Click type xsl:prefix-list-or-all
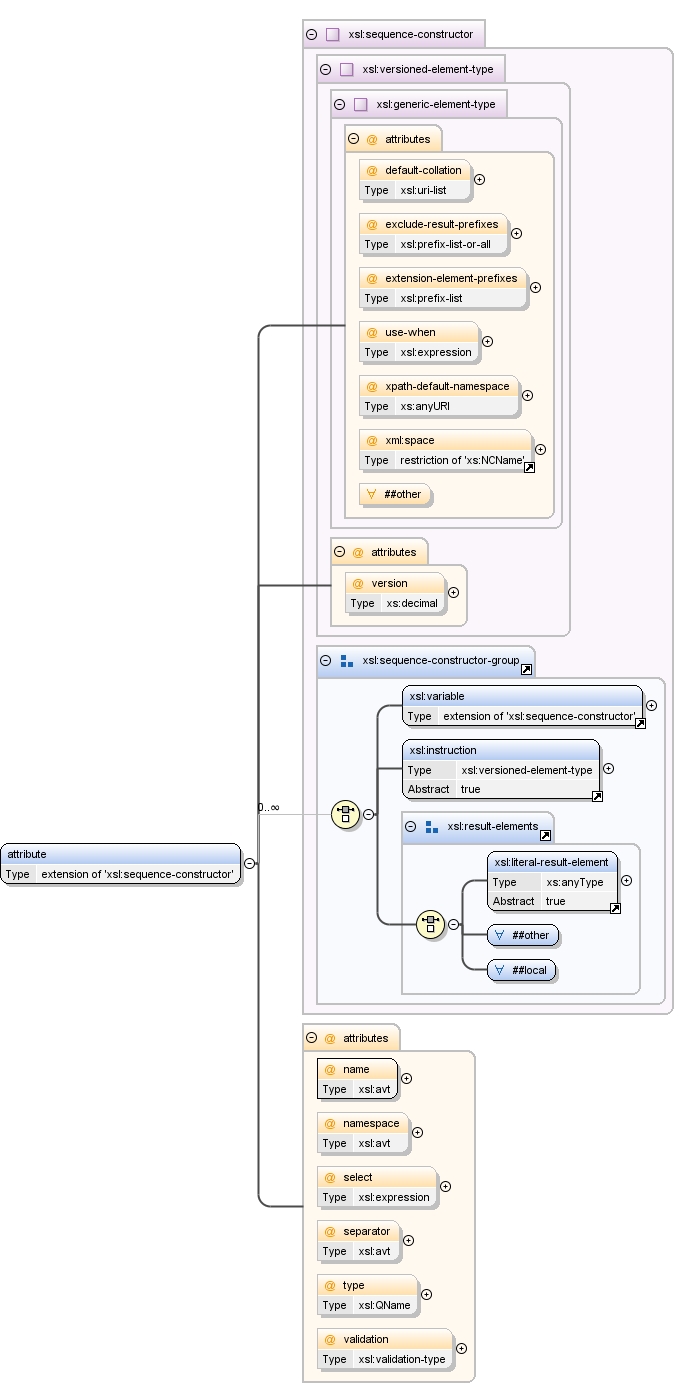The image size is (680, 1384). (445, 244)
